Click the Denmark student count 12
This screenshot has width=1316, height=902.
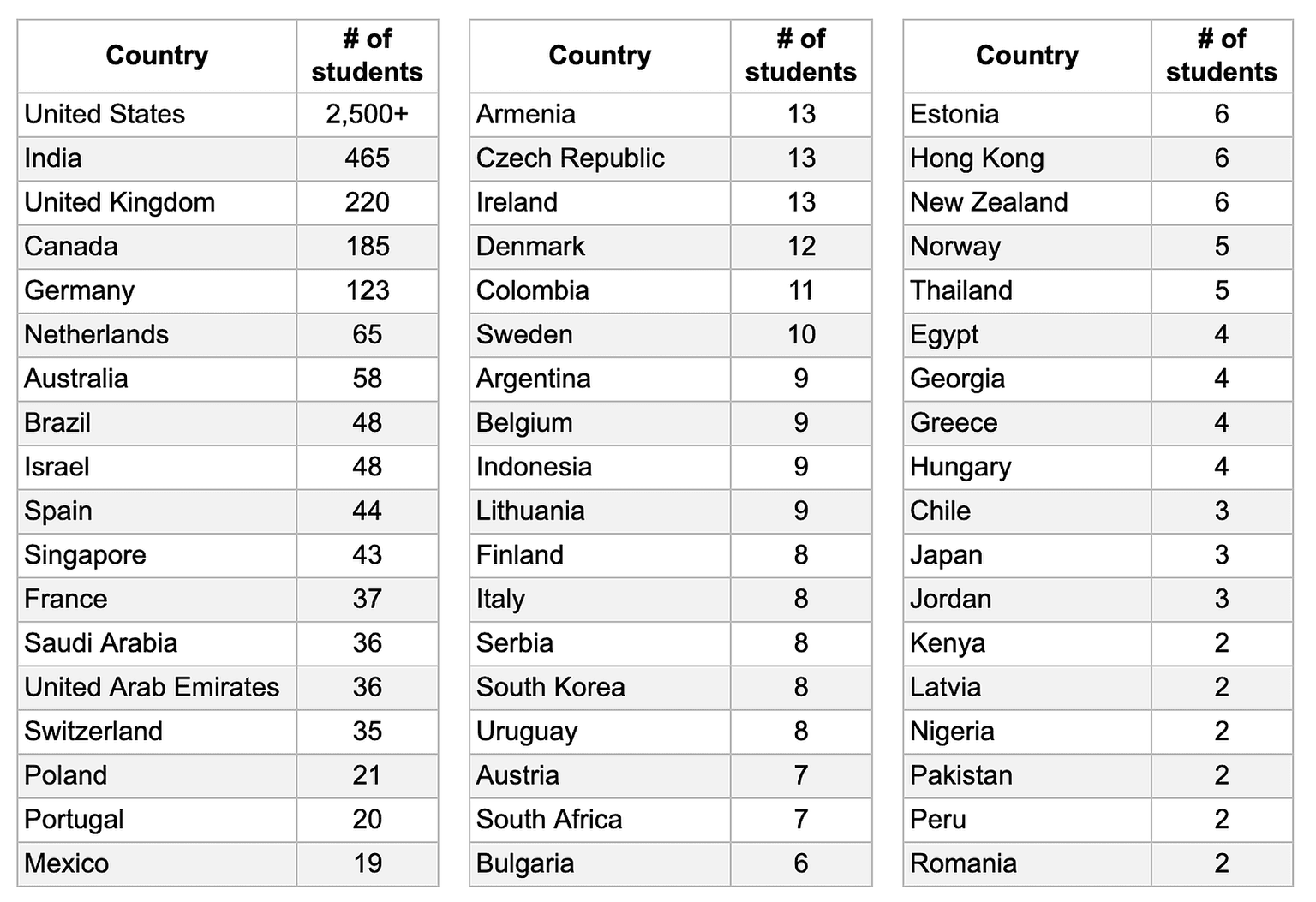click(x=801, y=247)
